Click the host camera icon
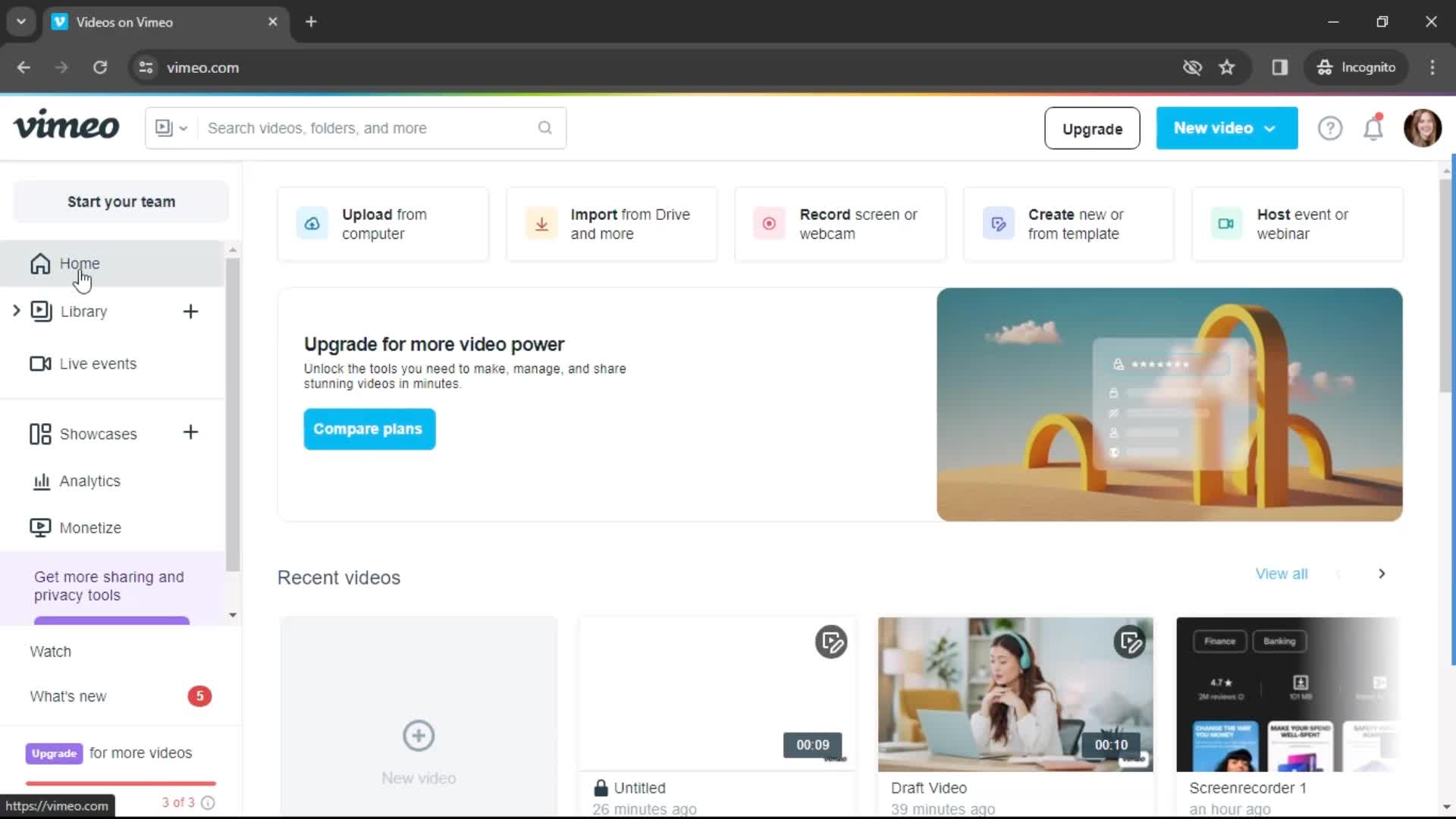1456x819 pixels. pos(1226,224)
